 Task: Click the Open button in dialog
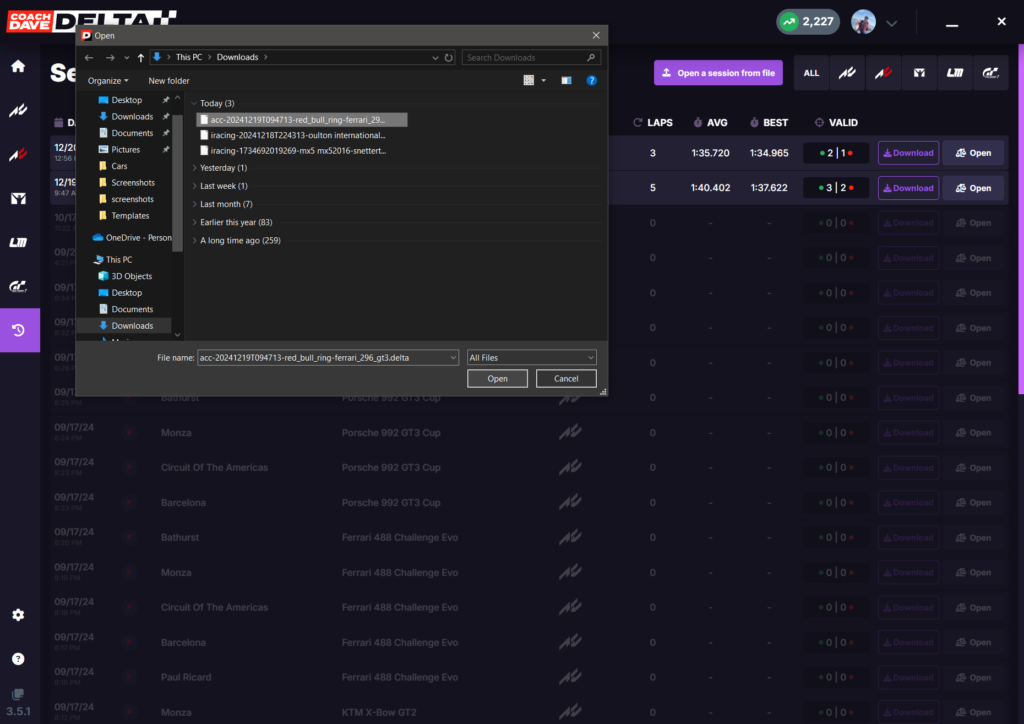[x=497, y=379]
